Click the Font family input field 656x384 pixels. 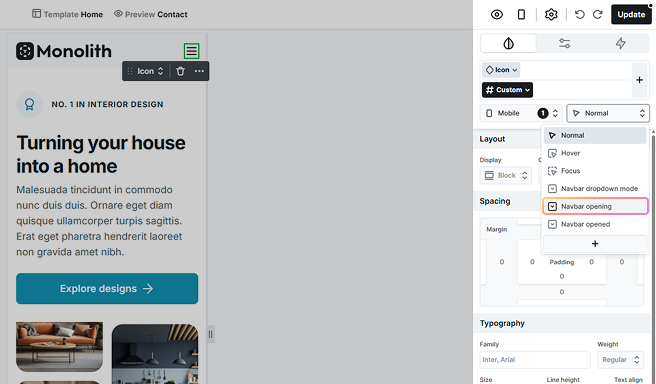click(x=535, y=360)
